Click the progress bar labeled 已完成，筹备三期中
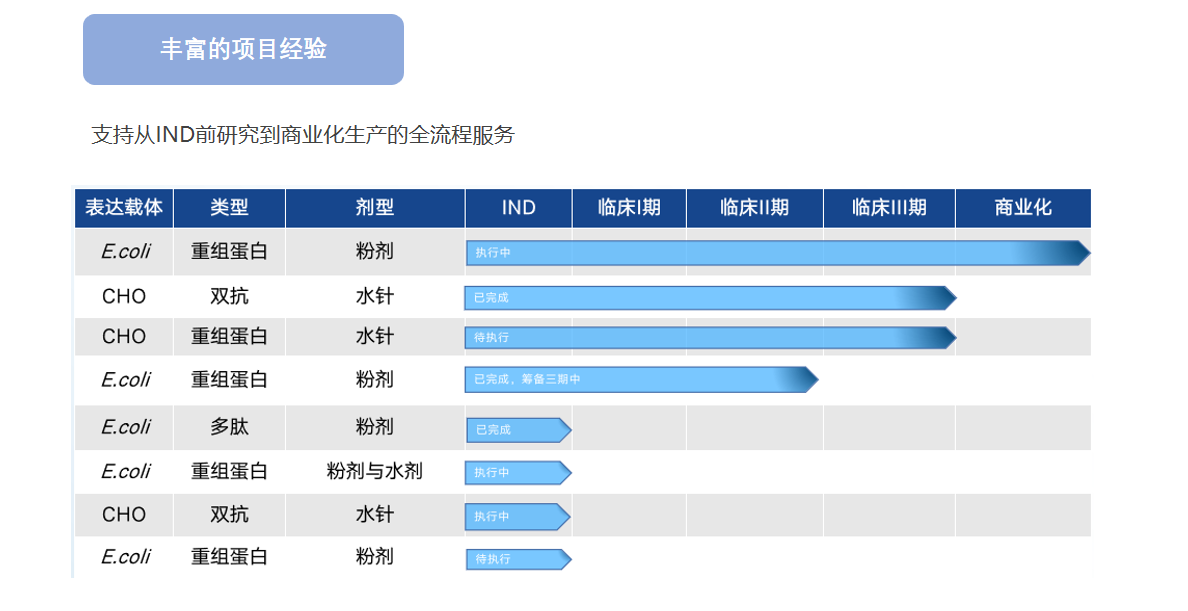The width and height of the screenshot is (1188, 611). [640, 380]
